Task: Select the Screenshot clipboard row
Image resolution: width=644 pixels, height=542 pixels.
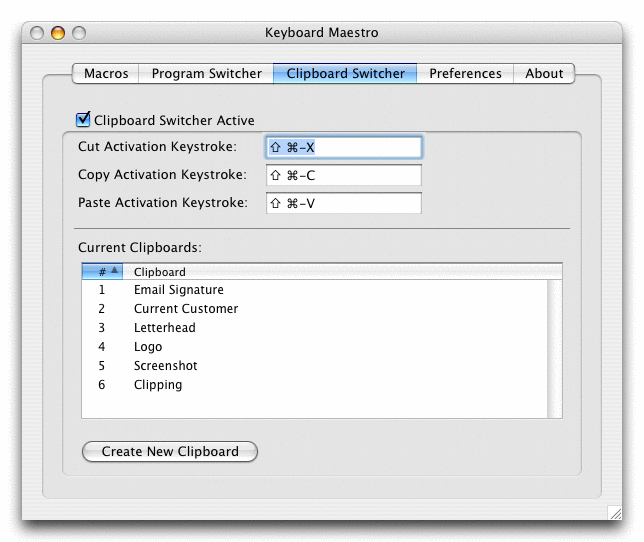Action: point(315,365)
